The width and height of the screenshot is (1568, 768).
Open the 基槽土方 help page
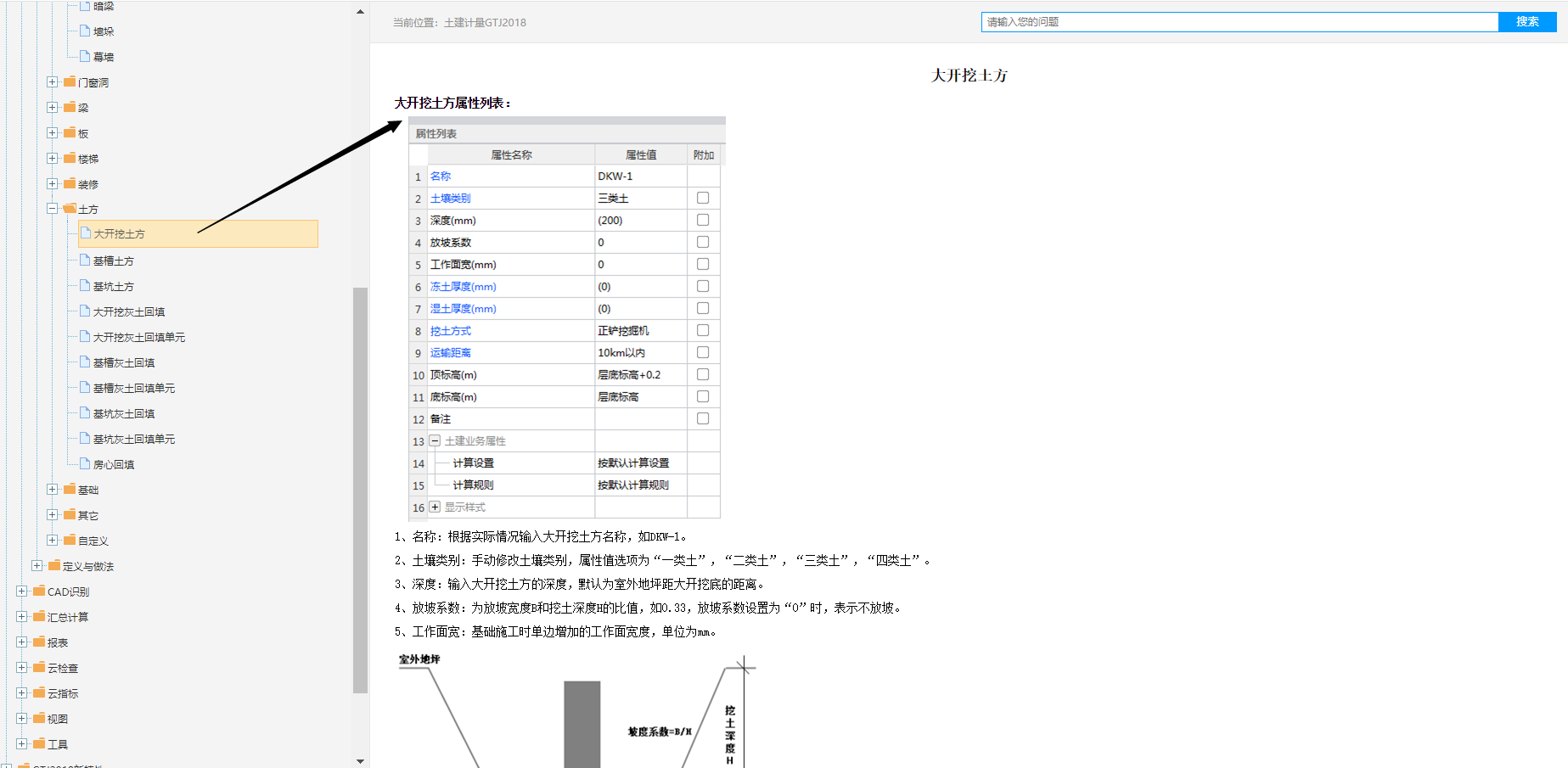pos(113,261)
